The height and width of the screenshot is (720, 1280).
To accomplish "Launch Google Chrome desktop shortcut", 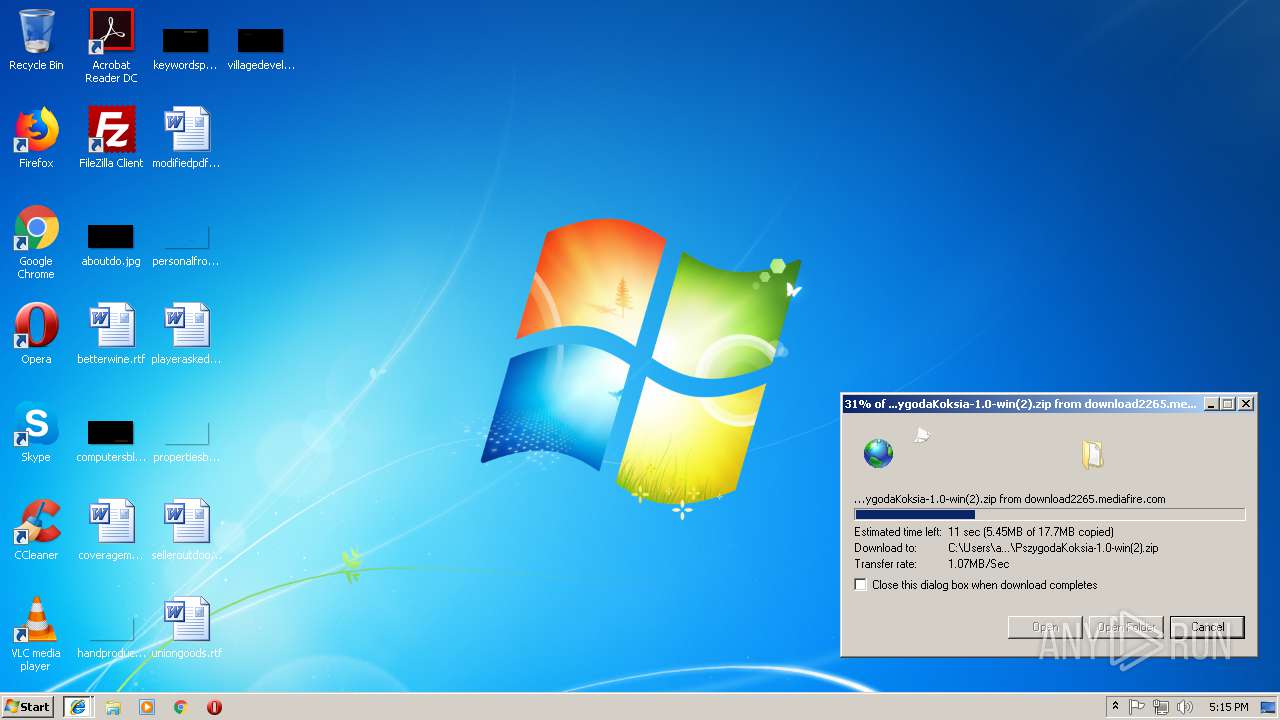I will (36, 242).
